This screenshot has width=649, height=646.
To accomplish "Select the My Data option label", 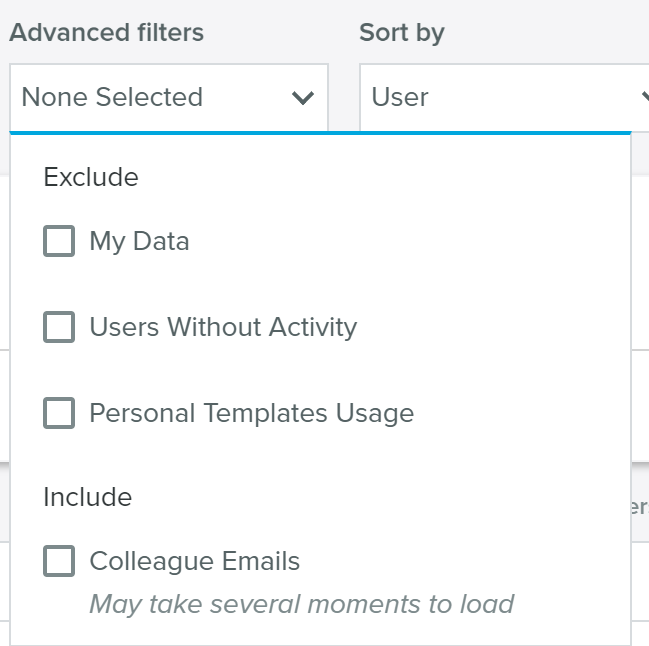I will click(139, 241).
